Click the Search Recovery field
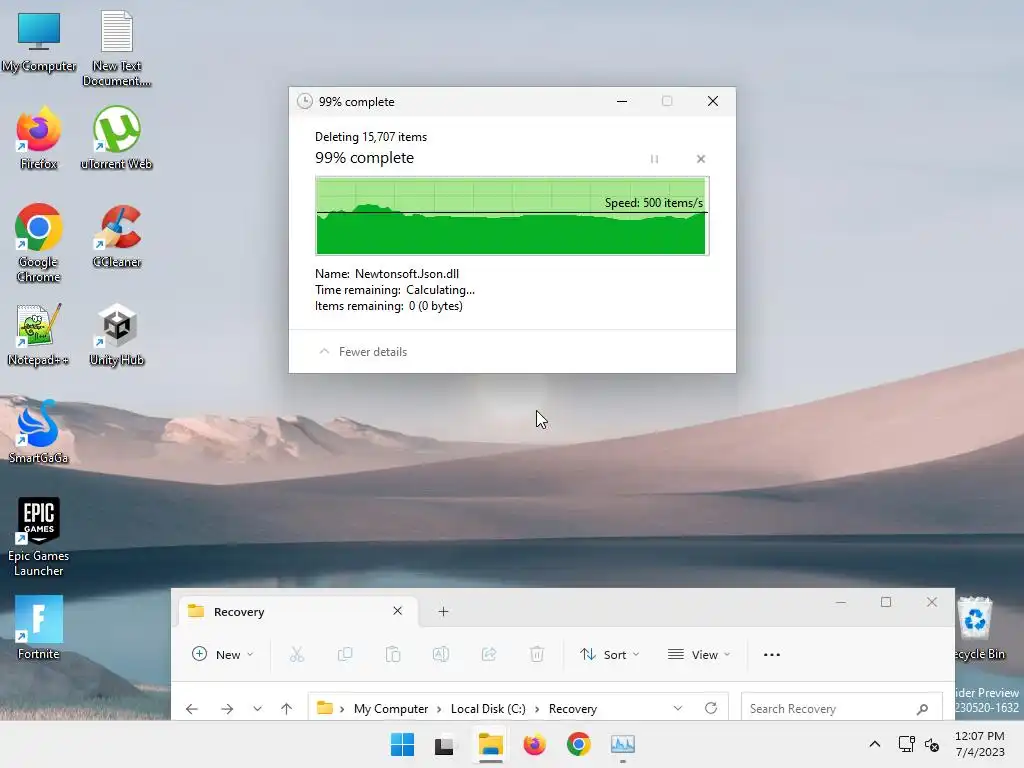Screen dimensions: 1024x768 click(841, 709)
